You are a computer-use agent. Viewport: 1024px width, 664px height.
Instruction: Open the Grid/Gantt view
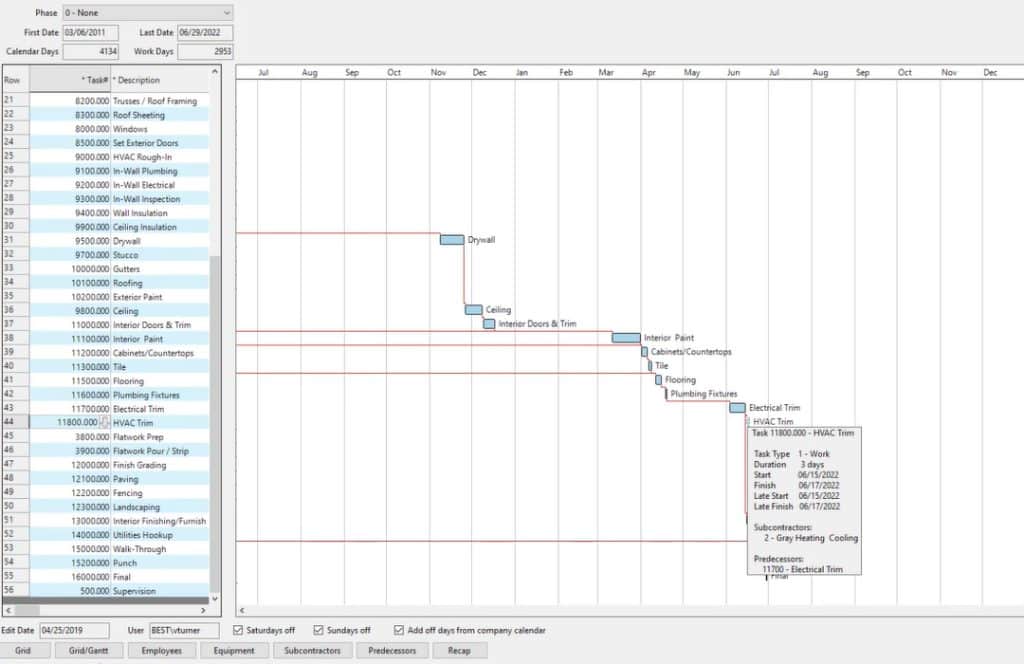[x=89, y=651]
